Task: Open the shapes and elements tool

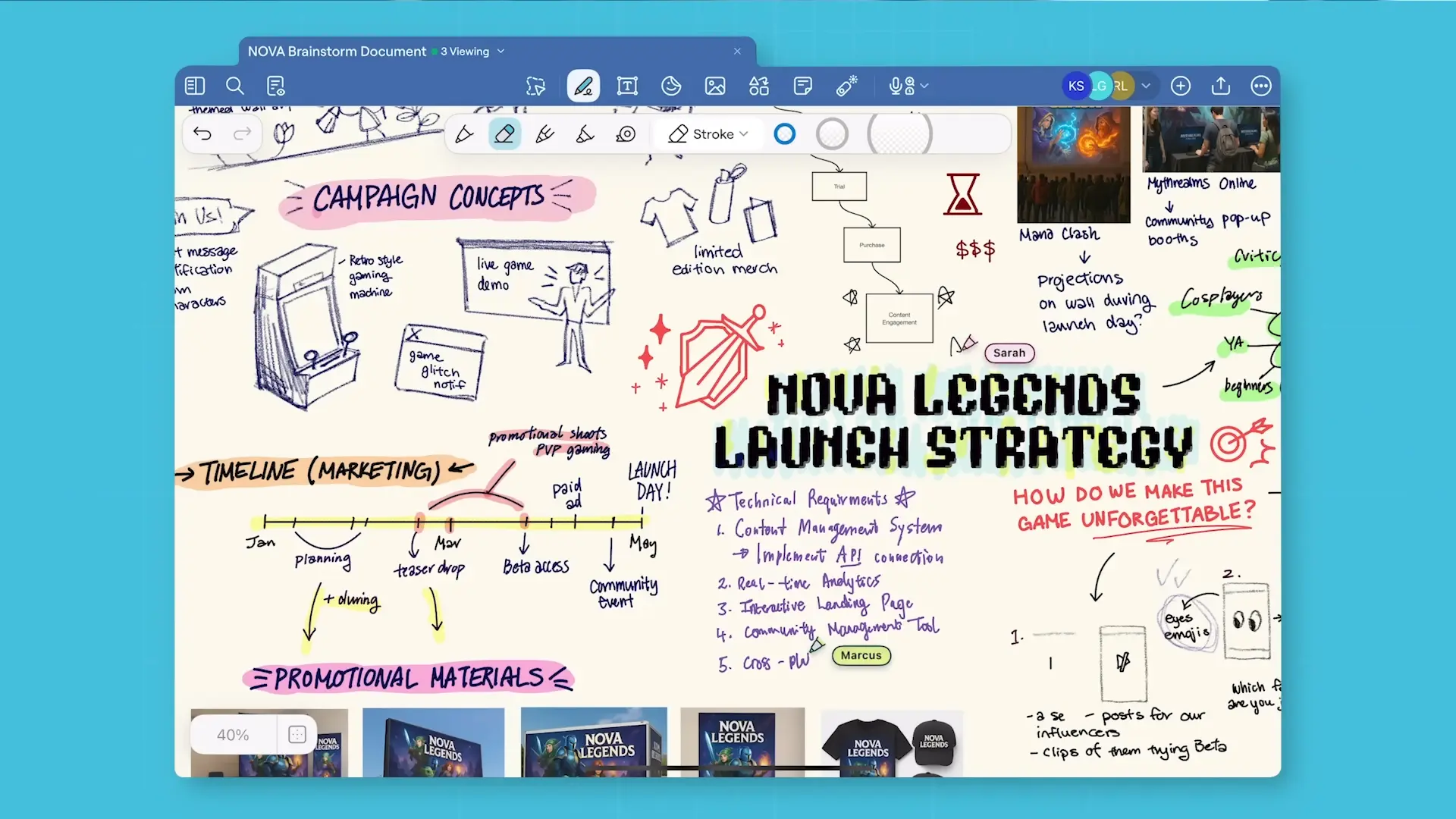Action: pyautogui.click(x=759, y=86)
